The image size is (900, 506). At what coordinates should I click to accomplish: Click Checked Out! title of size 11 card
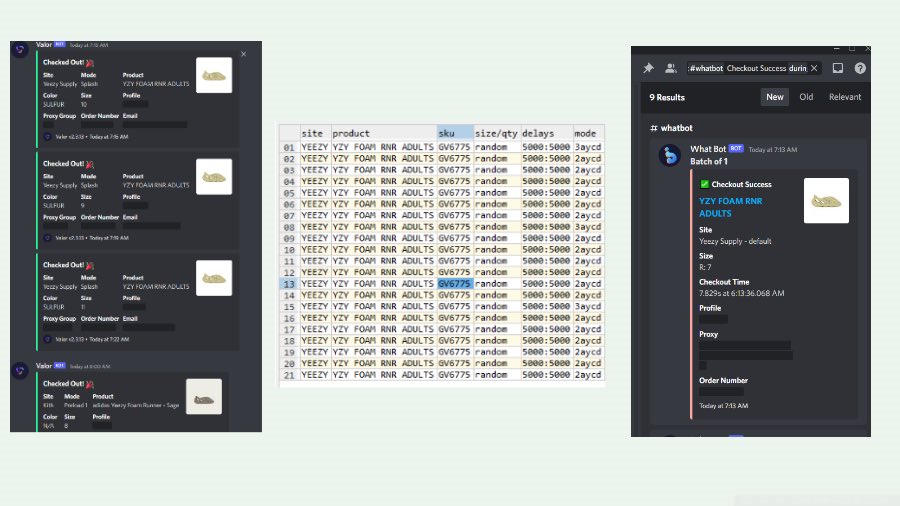(63, 265)
